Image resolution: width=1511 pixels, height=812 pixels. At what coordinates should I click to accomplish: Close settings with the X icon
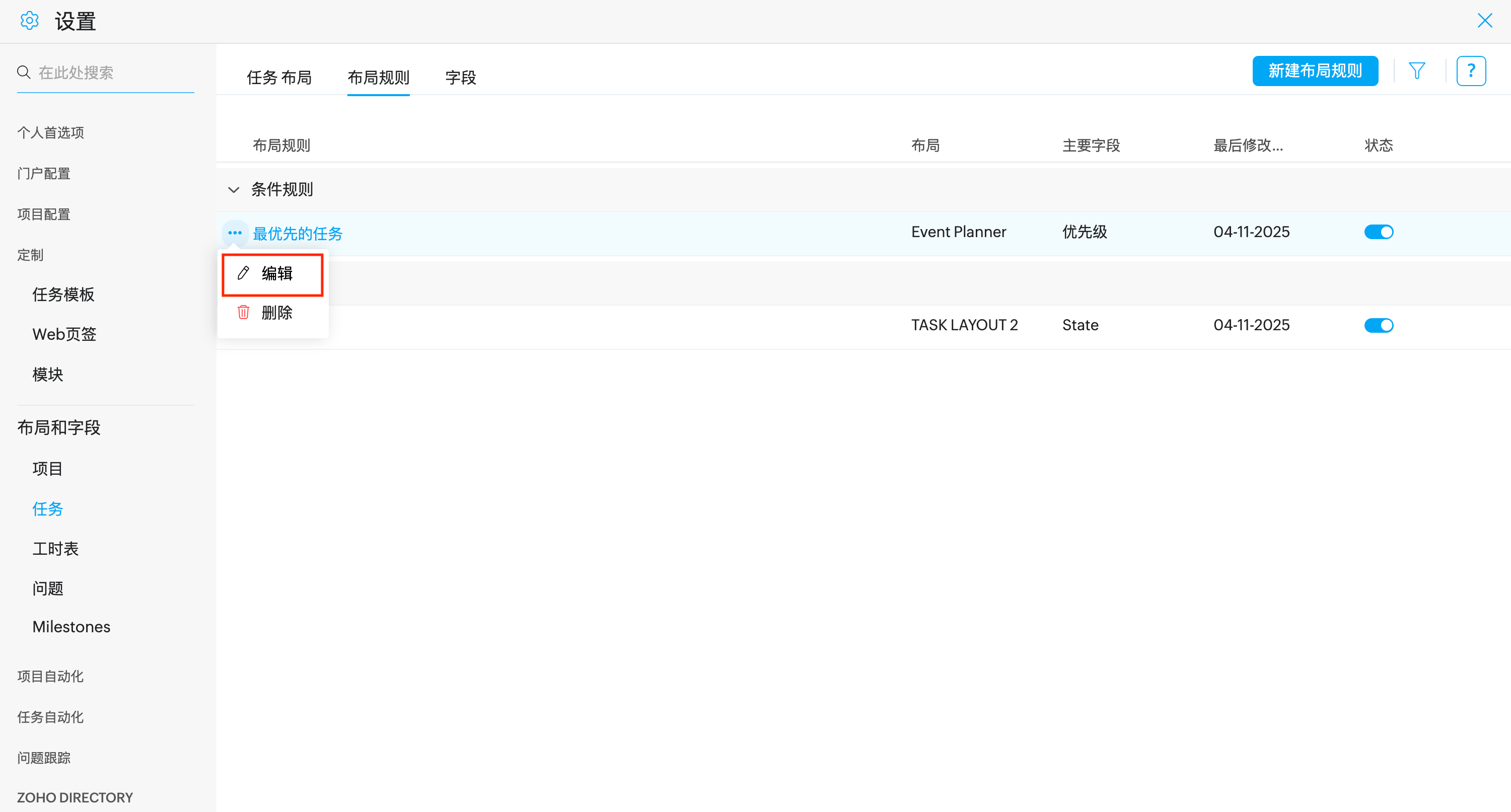click(x=1485, y=21)
